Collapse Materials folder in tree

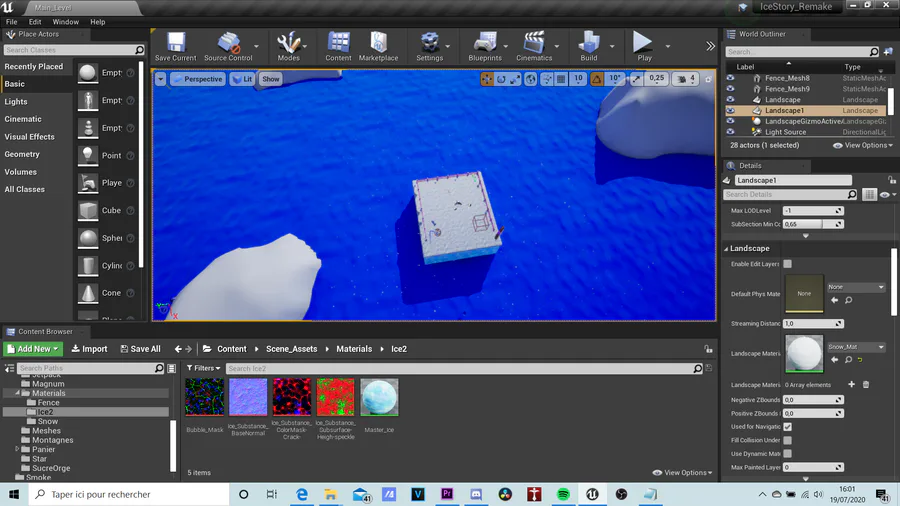click(17, 393)
